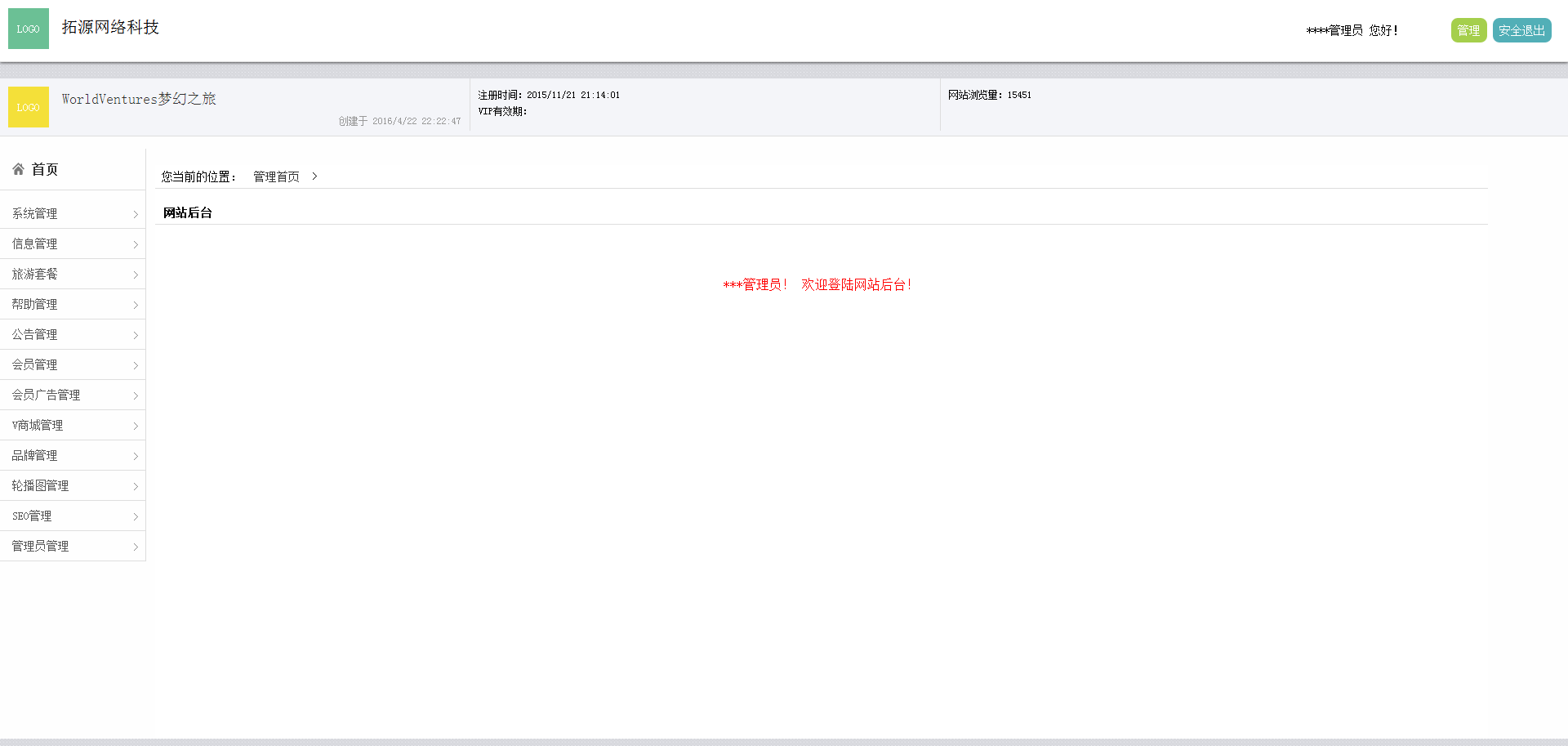Click the green 管理 button

tap(1468, 30)
